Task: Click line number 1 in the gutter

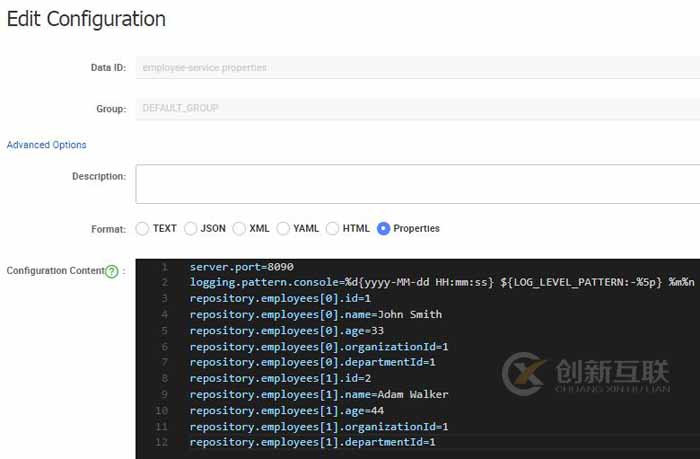Action: 163,267
